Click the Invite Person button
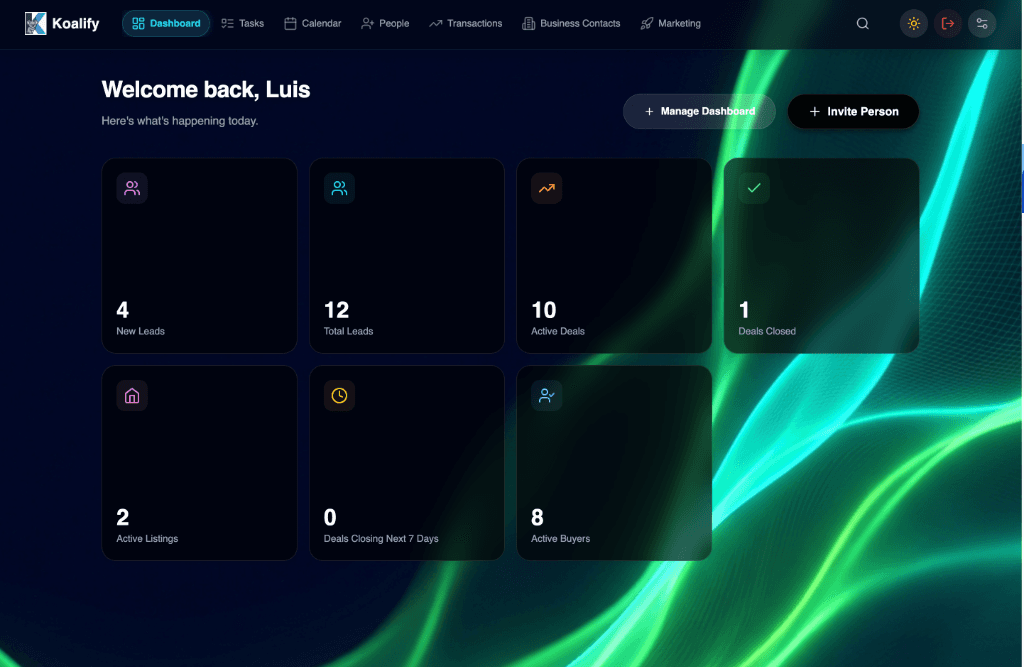 coord(853,111)
